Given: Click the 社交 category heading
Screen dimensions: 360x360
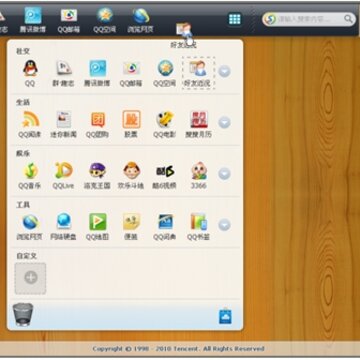Looking at the screenshot, I should click(x=23, y=51).
